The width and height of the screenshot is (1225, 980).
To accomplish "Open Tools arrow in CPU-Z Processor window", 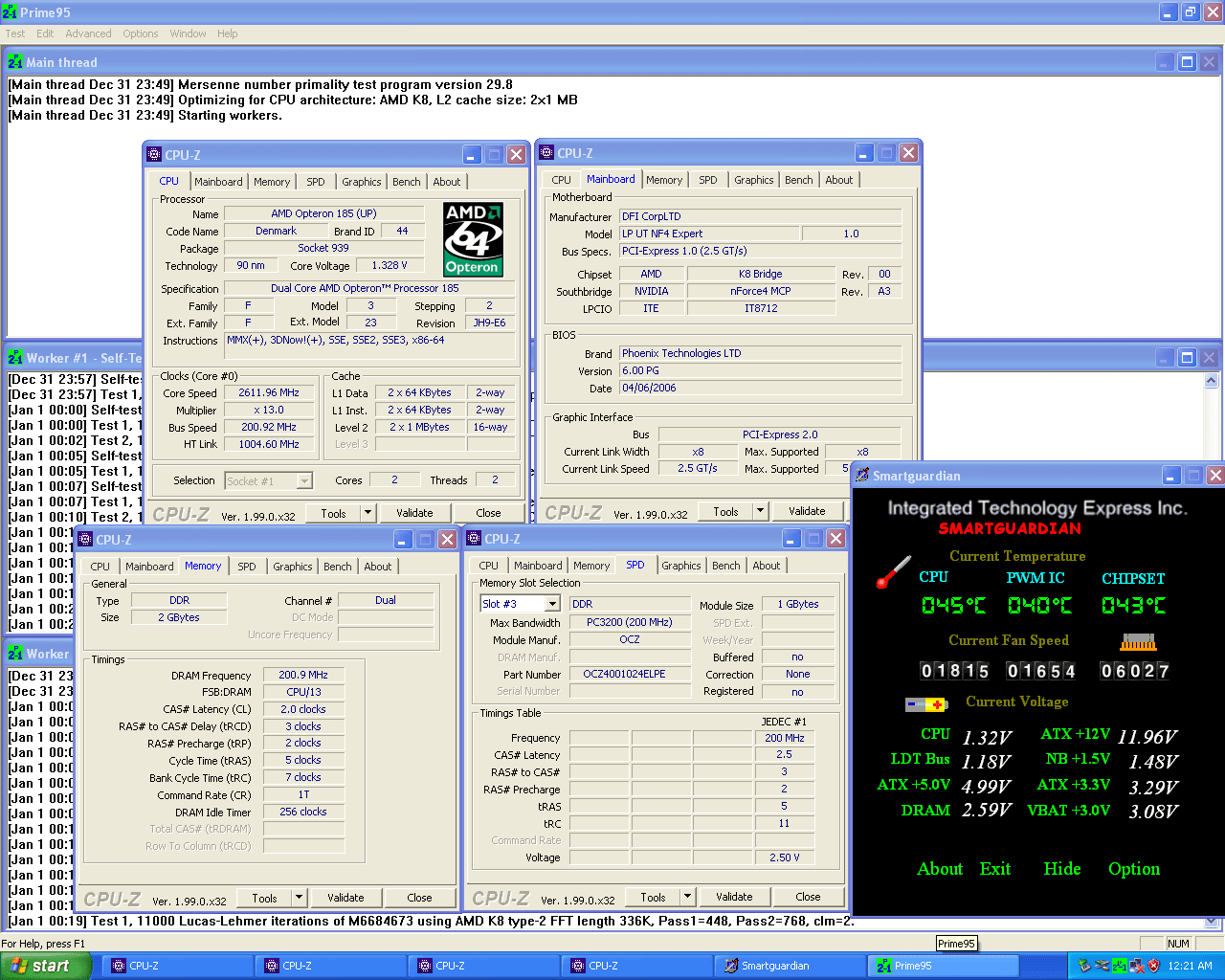I will [x=368, y=513].
